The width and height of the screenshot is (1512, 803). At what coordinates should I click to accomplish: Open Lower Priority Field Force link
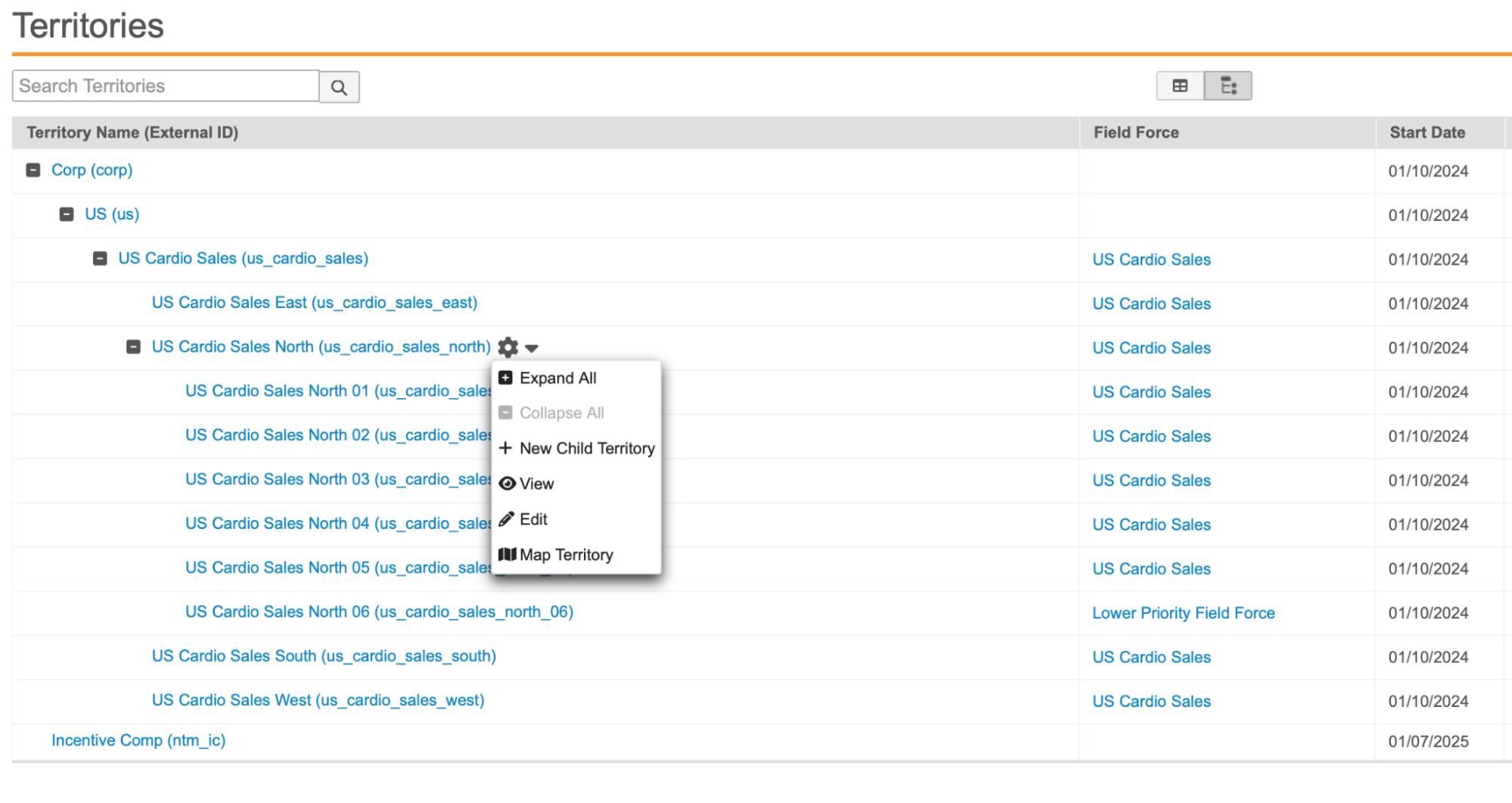pos(1183,613)
